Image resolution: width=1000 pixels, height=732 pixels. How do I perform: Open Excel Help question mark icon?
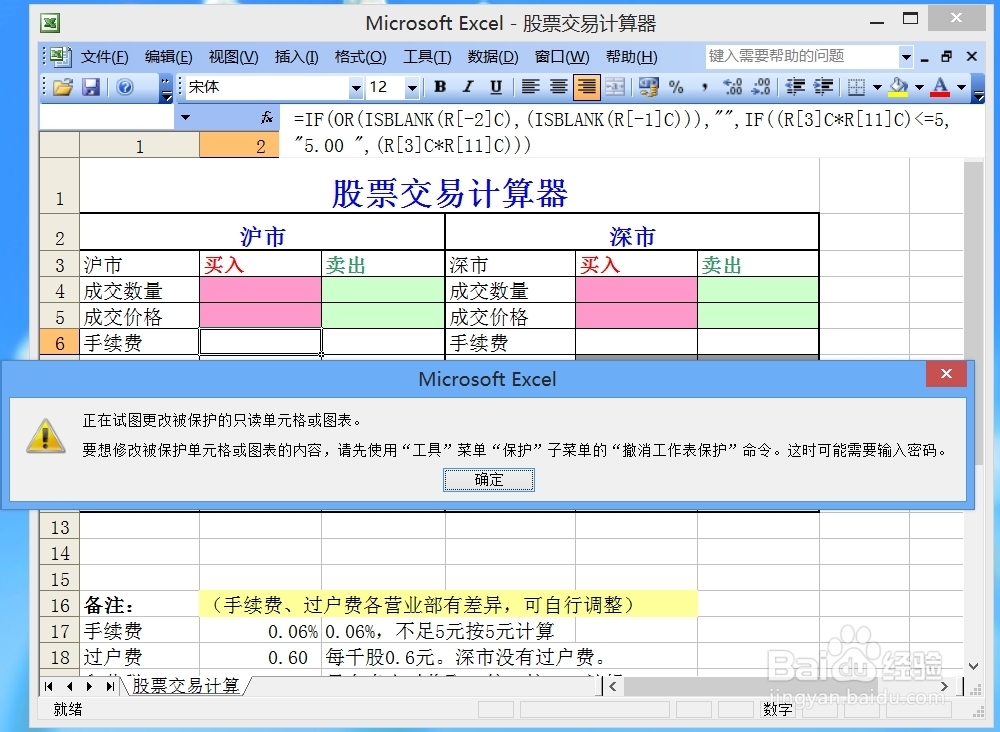point(125,87)
